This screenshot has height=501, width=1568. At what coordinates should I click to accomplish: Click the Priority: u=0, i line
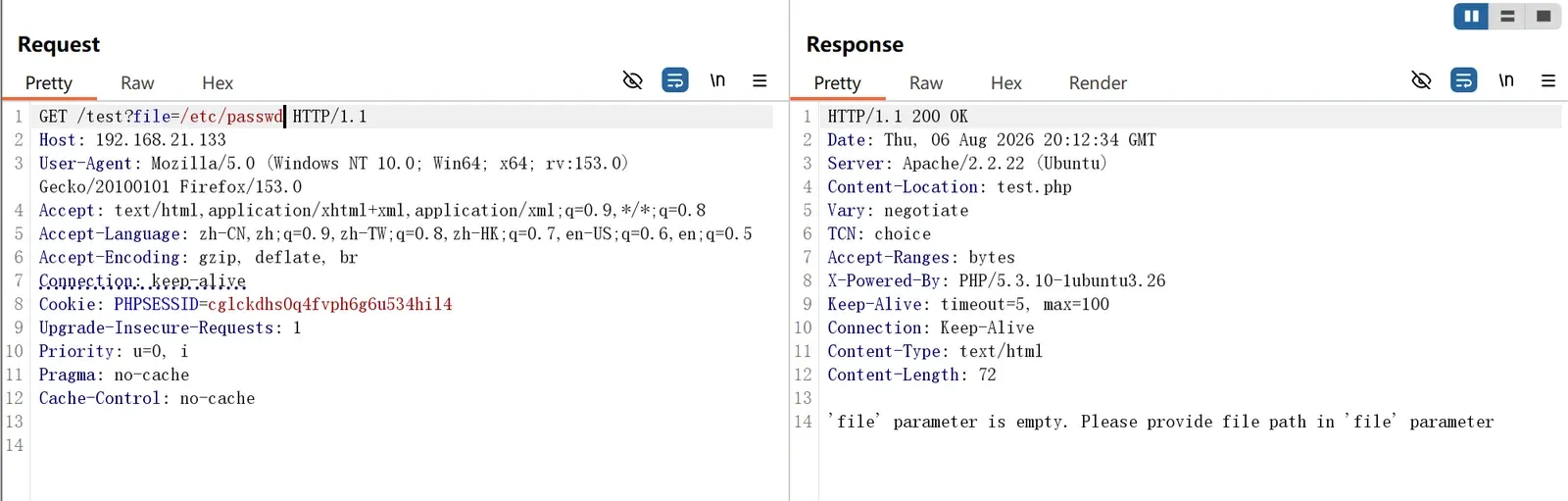(x=114, y=352)
